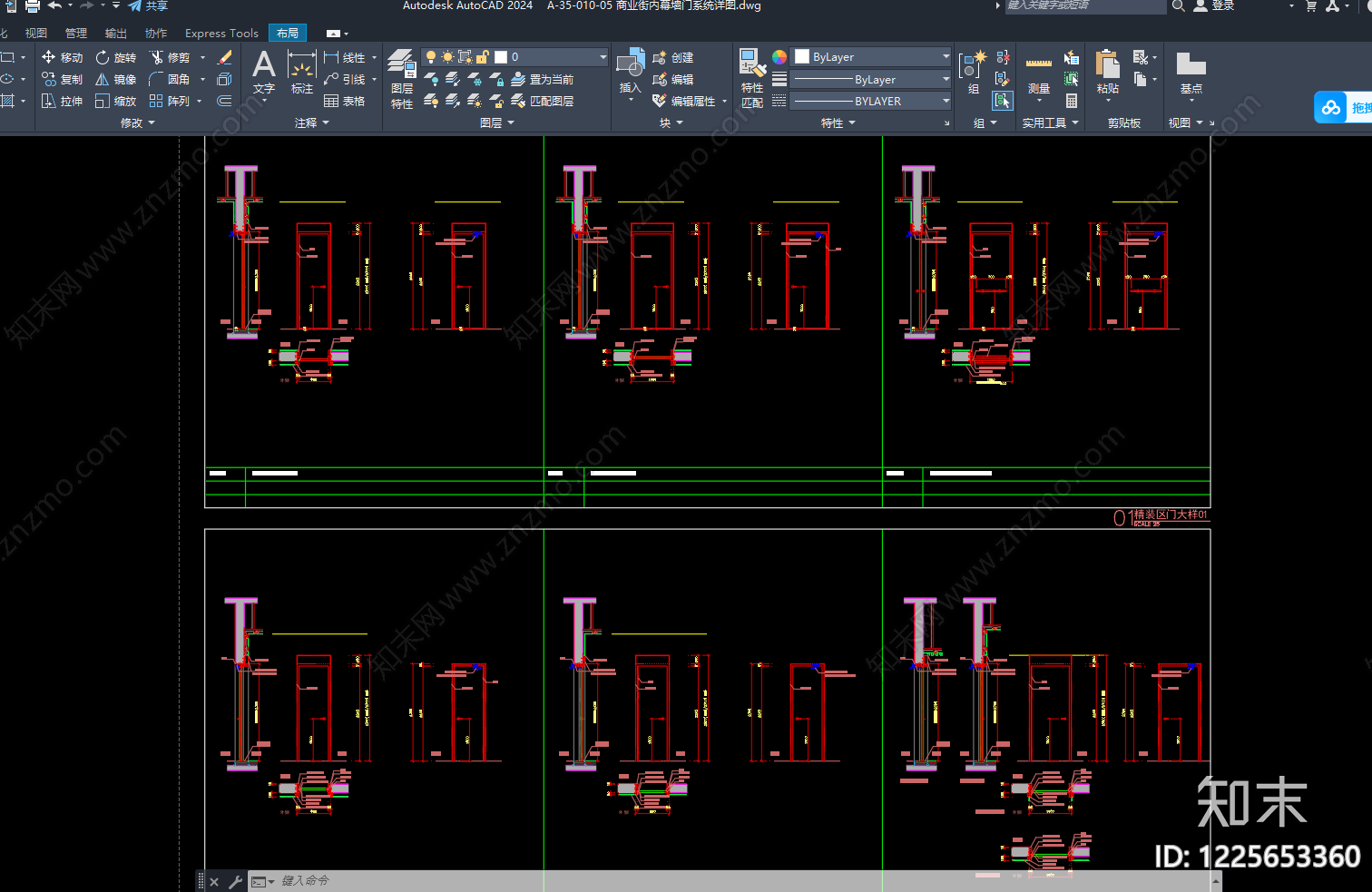Open the 管理 ribbon tab
The width and height of the screenshot is (1372, 892).
(x=76, y=34)
